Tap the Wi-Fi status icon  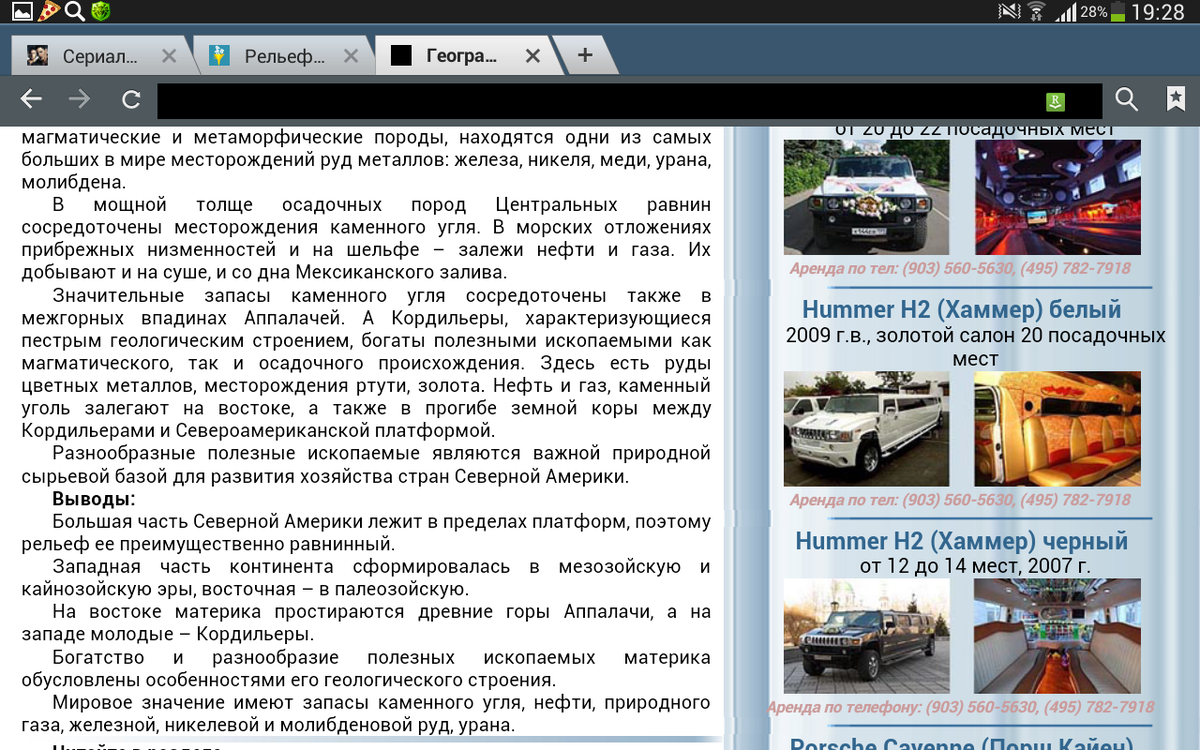pos(1037,12)
